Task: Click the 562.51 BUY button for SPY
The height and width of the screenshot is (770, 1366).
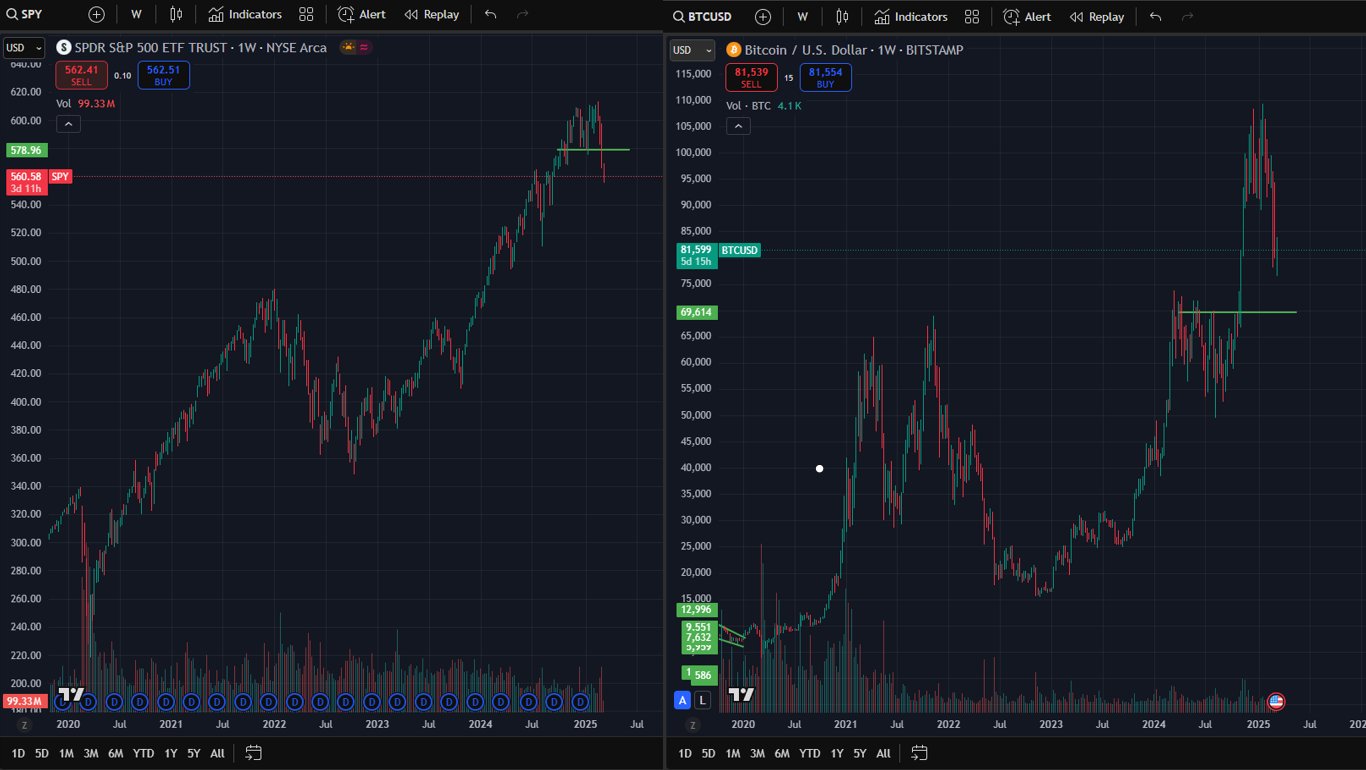Action: pyautogui.click(x=163, y=75)
